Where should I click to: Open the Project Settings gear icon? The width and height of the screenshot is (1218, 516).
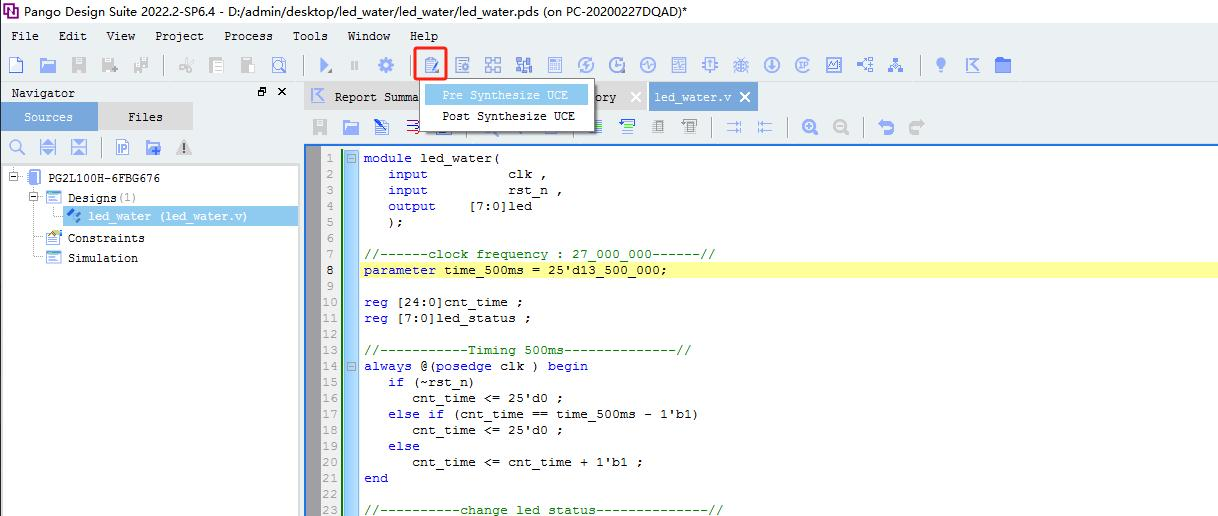(x=385, y=65)
